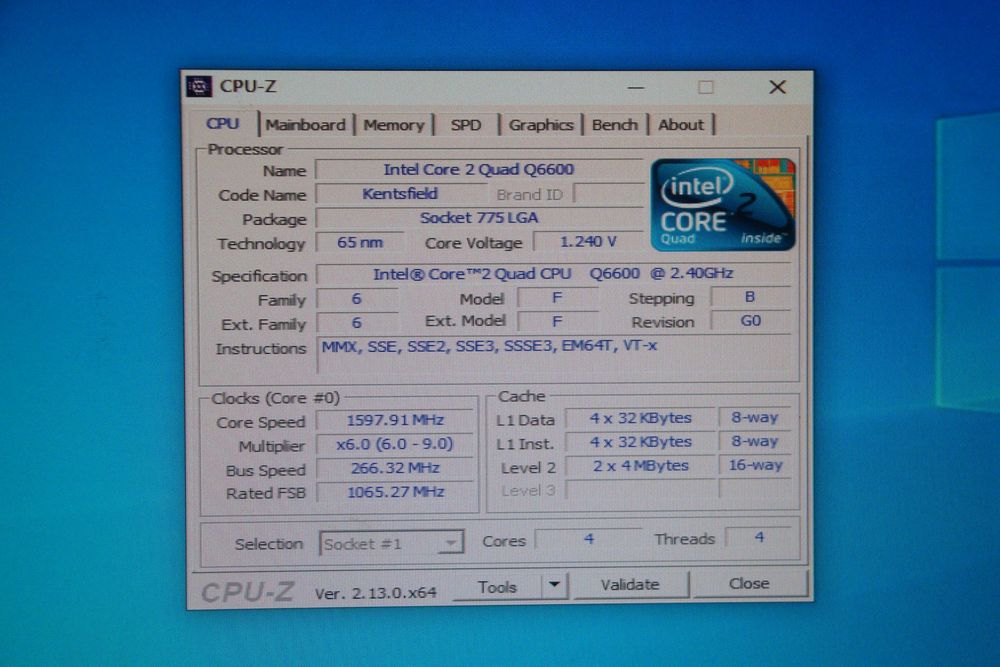Click the Instructions list MMX, SSE
This screenshot has width=1000, height=667.
tap(555, 357)
